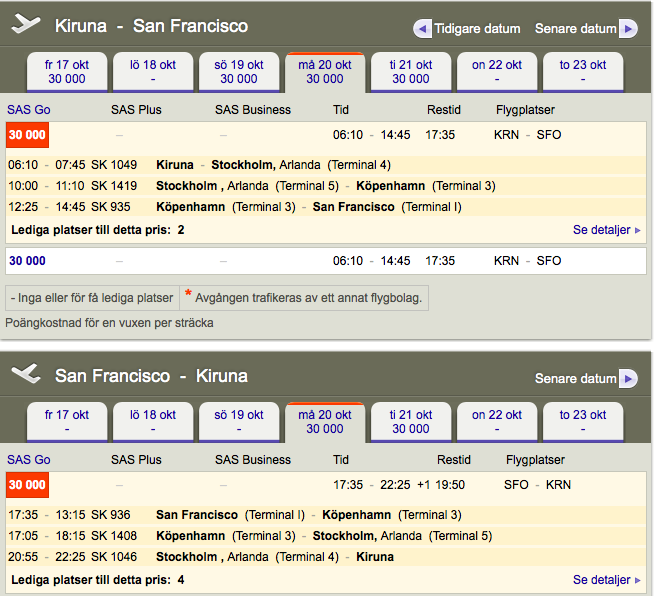Click the SAS Go column header in outbound
The width and height of the screenshot is (655, 596).
(28, 110)
